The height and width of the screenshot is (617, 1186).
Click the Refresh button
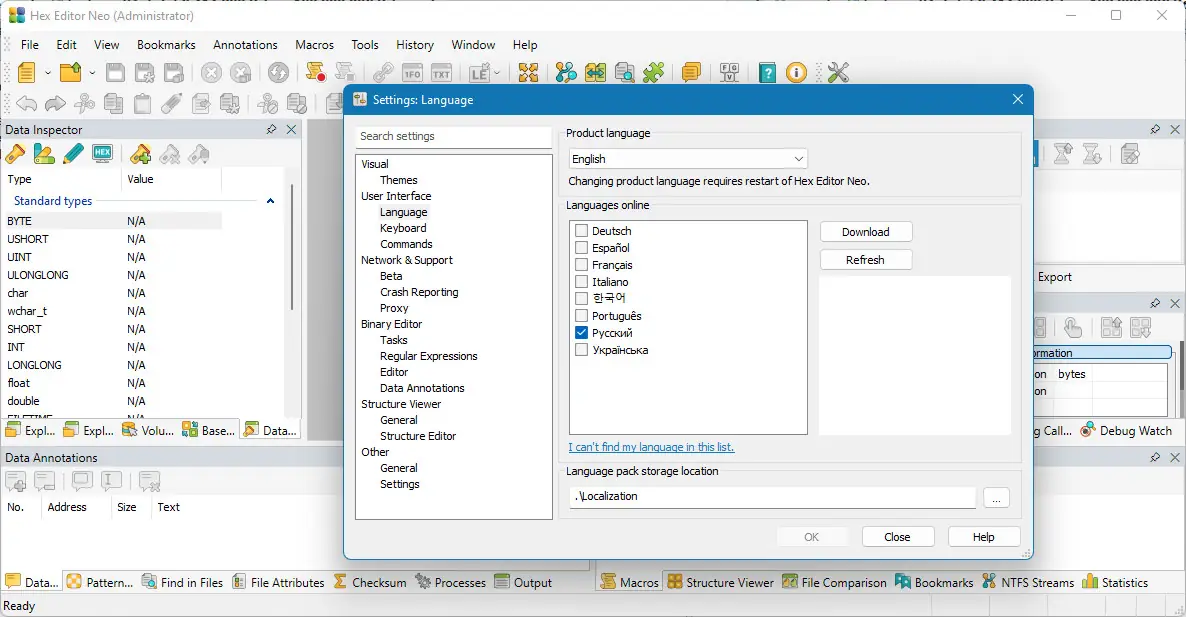pyautogui.click(x=866, y=259)
